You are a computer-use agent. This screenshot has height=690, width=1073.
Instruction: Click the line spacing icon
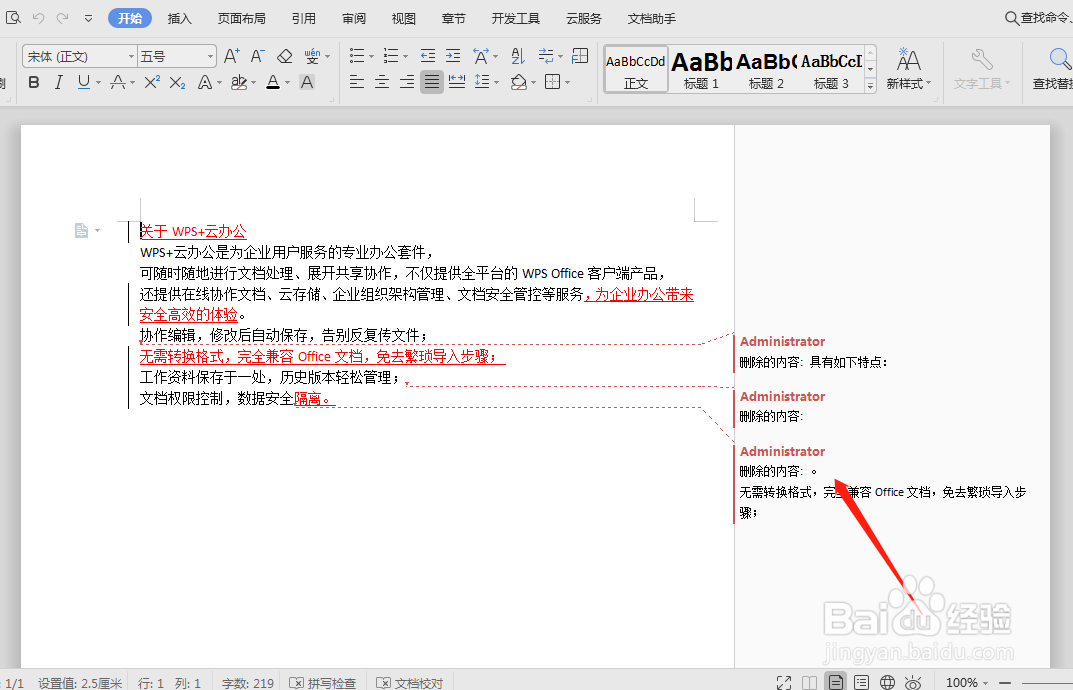(482, 82)
